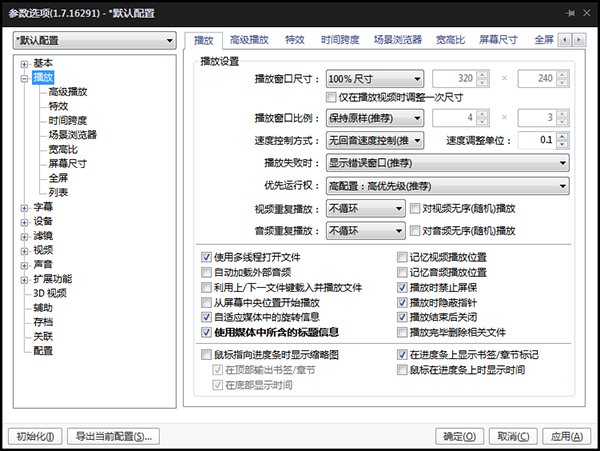Viewport: 600px width, 451px height.
Task: Expand the 字幕 tree node
Action: (x=24, y=207)
